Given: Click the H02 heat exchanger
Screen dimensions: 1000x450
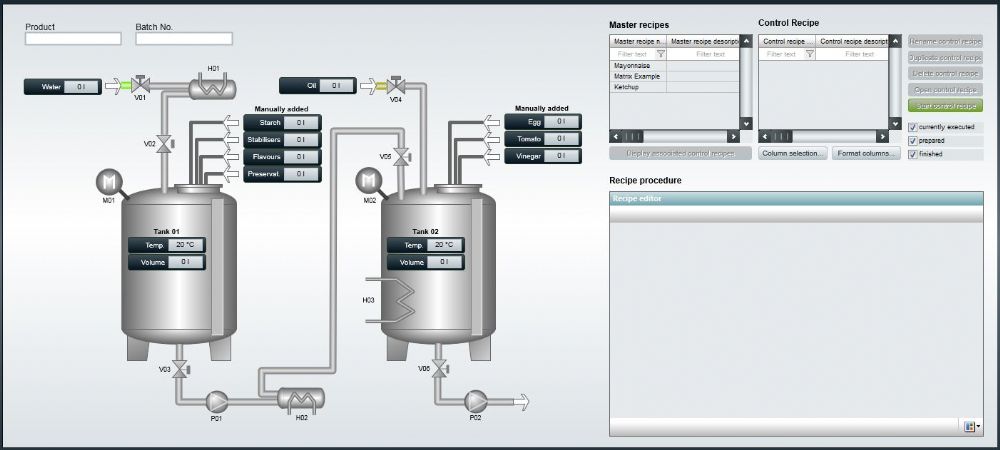Looking at the screenshot, I should coord(301,399).
